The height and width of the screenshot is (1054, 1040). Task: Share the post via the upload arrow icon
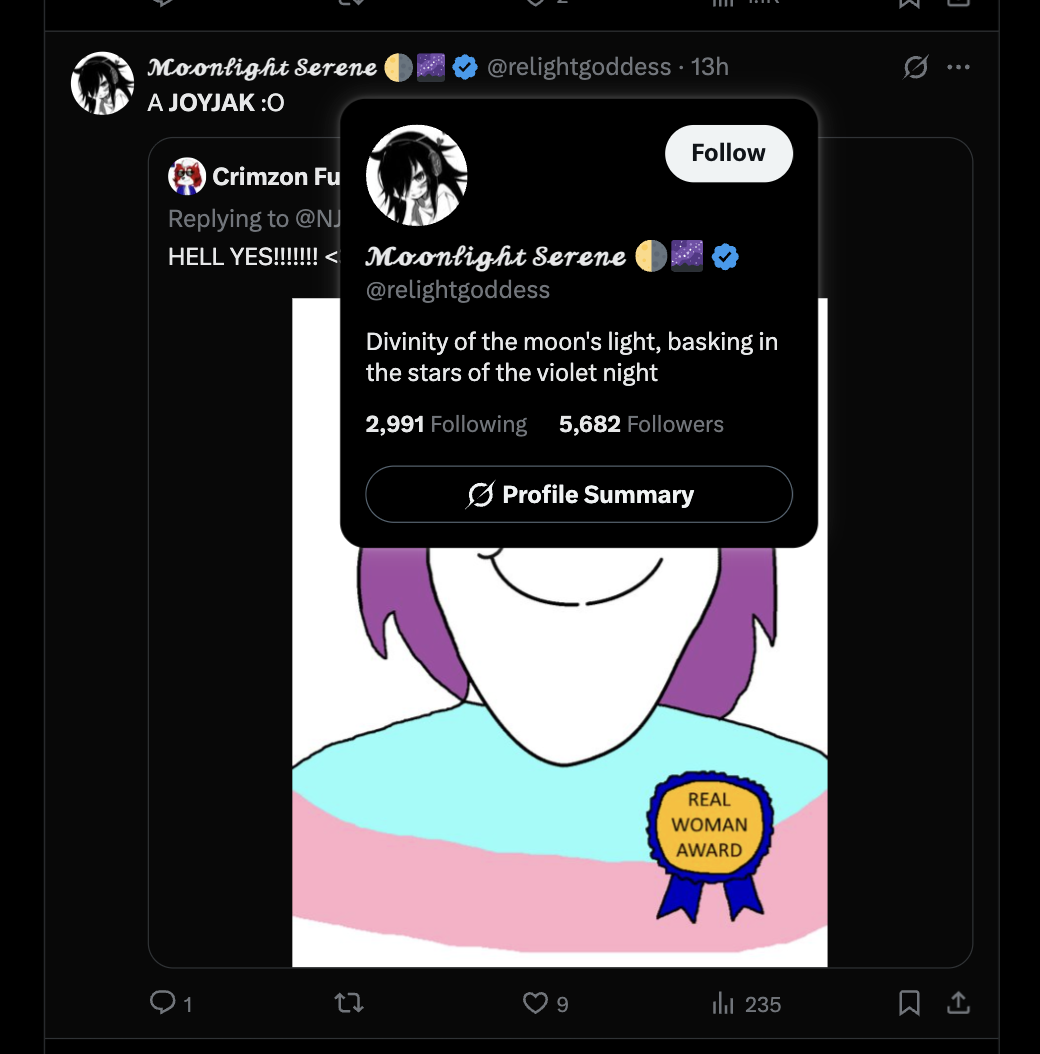958,1002
